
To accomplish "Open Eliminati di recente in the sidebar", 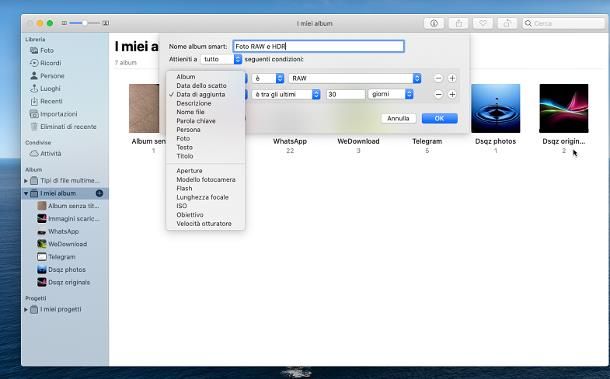I will click(68, 126).
